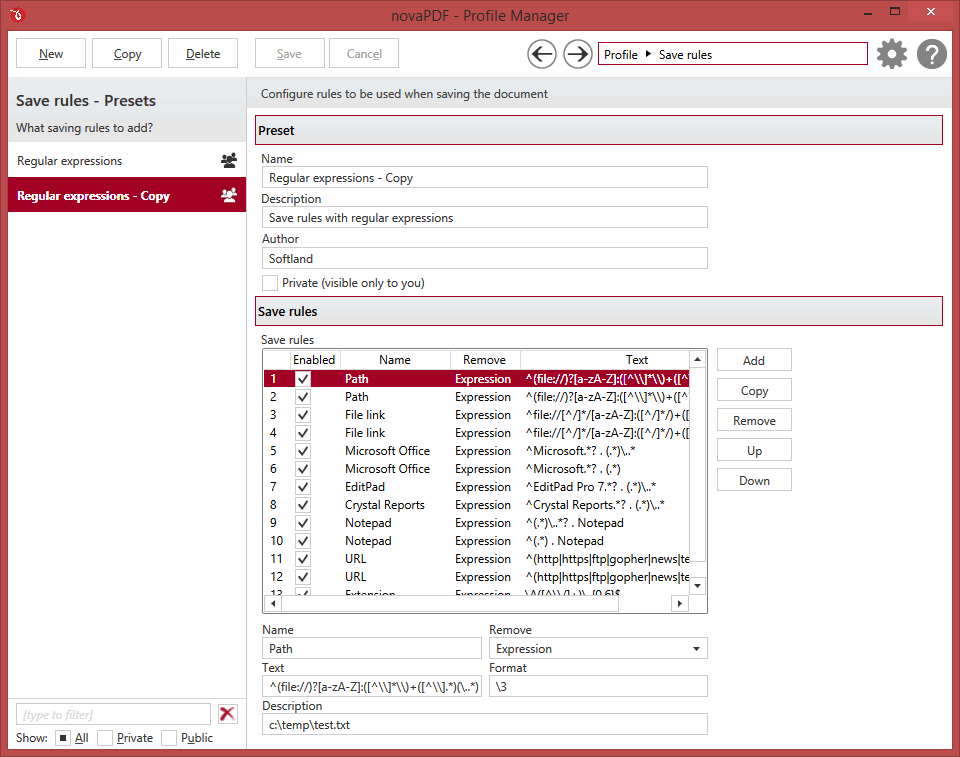The image size is (960, 757).
Task: Toggle the Show All checkbox
Action: pyautogui.click(x=62, y=738)
